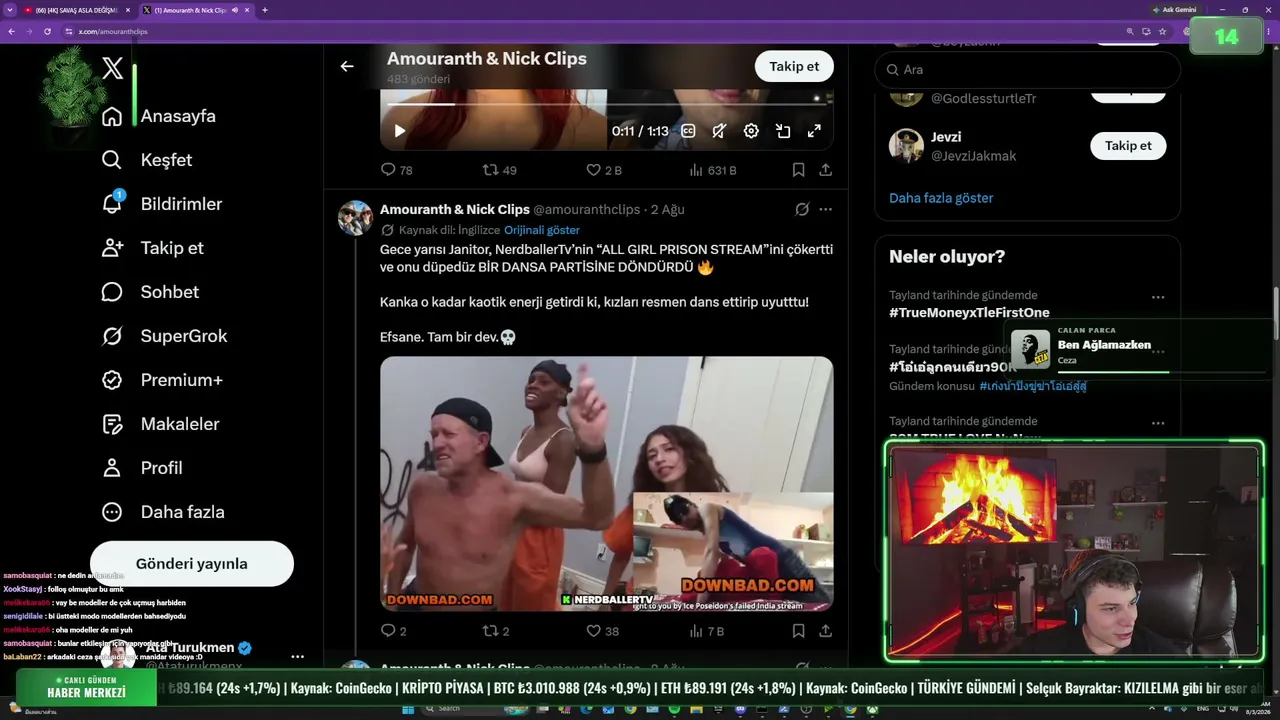Open more options for the third trend
The width and height of the screenshot is (1280, 720).
click(x=1158, y=423)
